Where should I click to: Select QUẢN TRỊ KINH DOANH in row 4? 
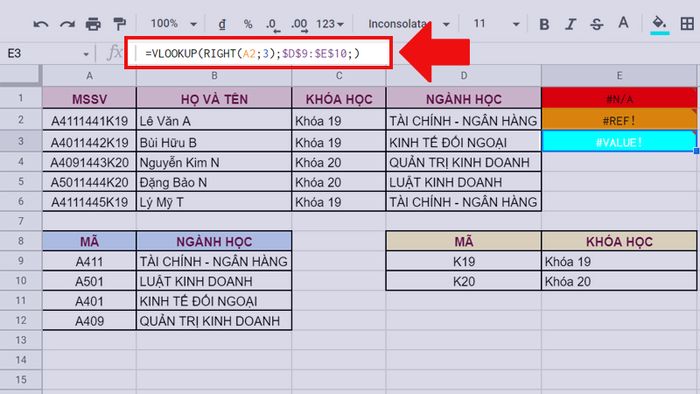[x=464, y=162]
